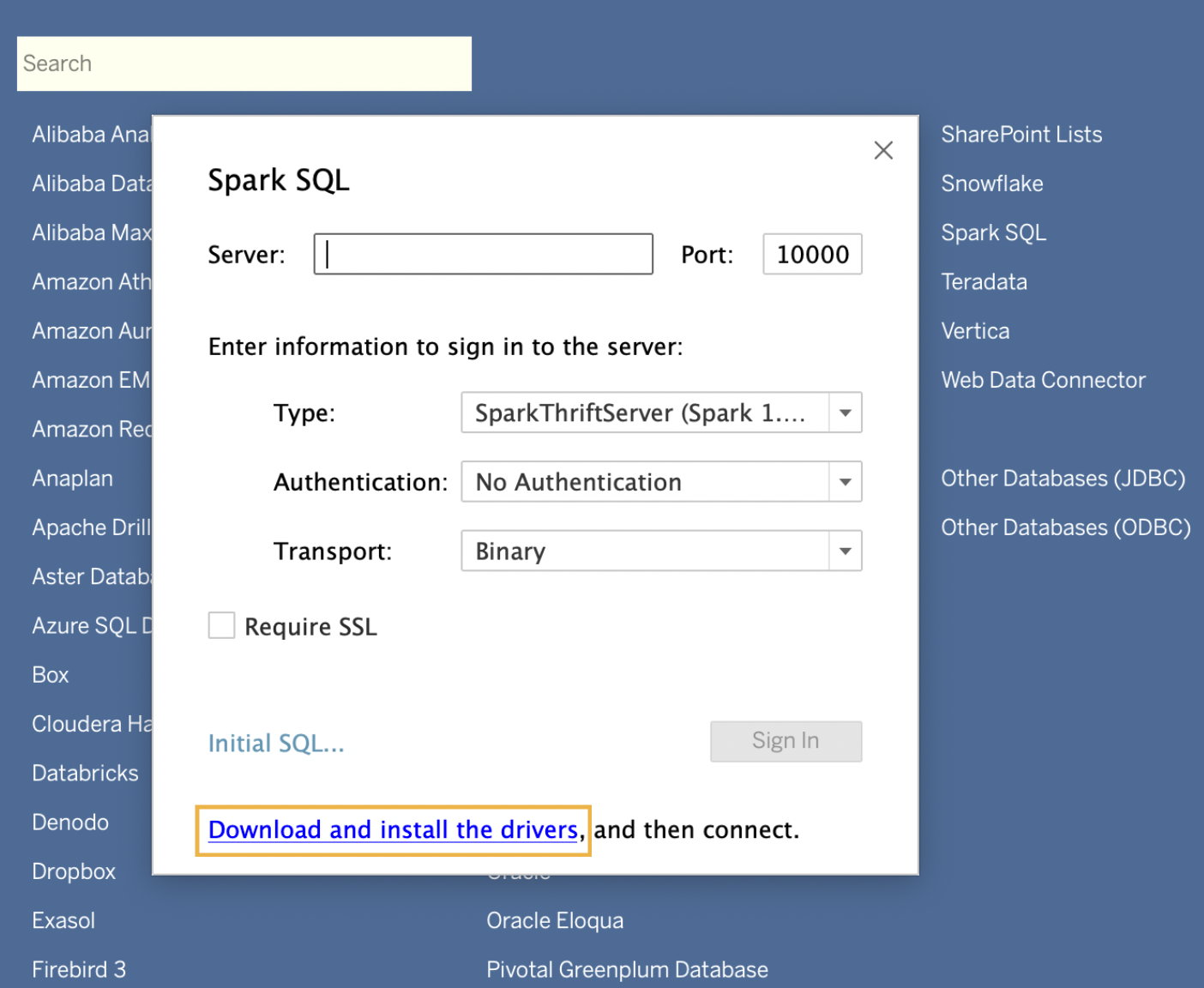Image resolution: width=1204 pixels, height=988 pixels.
Task: Select Alibaba MaxCompute connector entry
Action: 92,232
